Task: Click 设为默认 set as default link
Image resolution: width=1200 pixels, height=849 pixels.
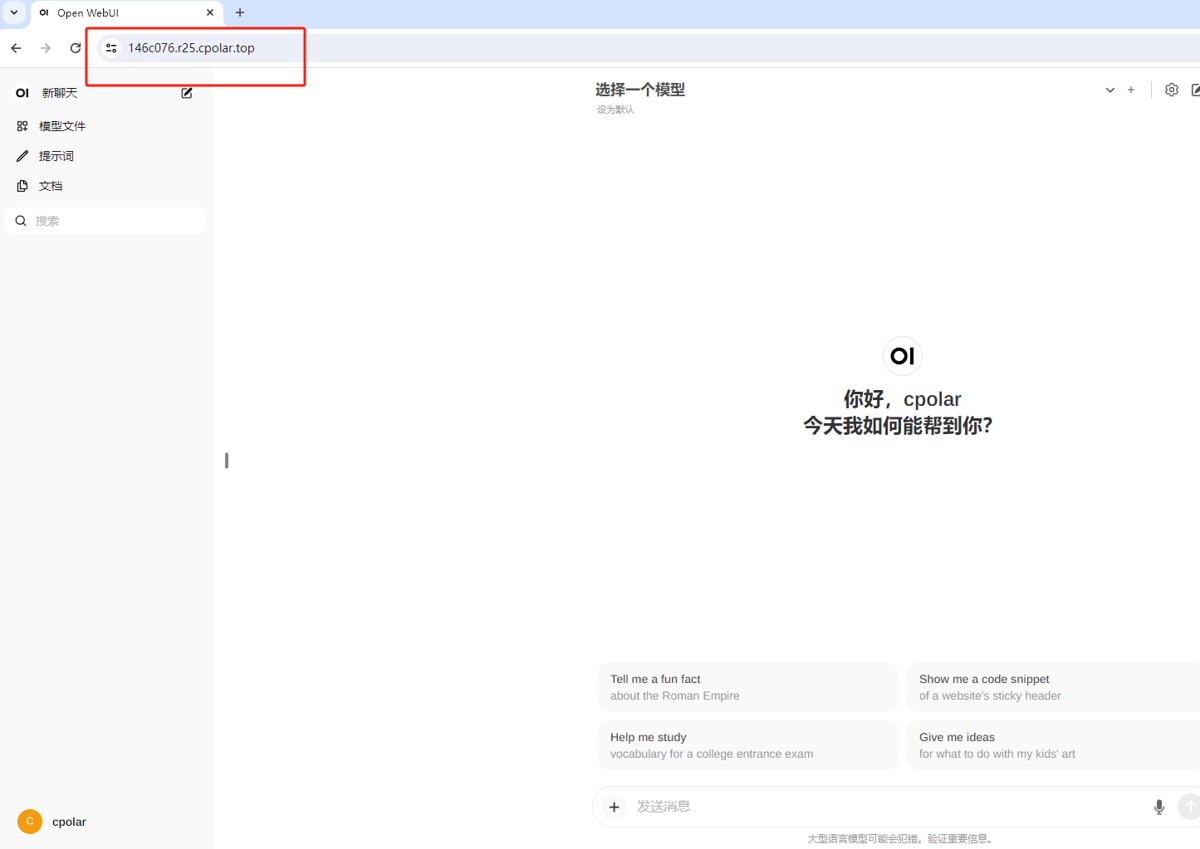Action: [615, 110]
